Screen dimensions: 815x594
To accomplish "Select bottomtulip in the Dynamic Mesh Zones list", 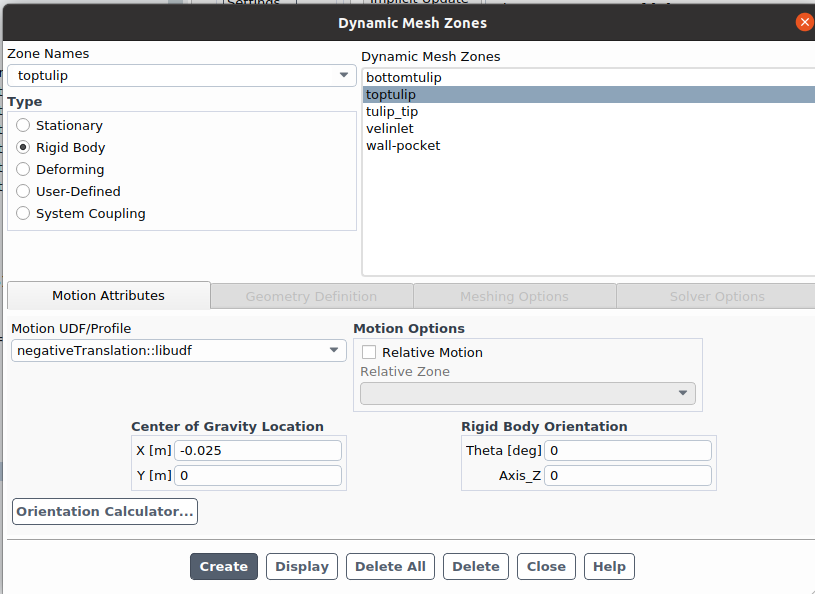I will tap(404, 78).
